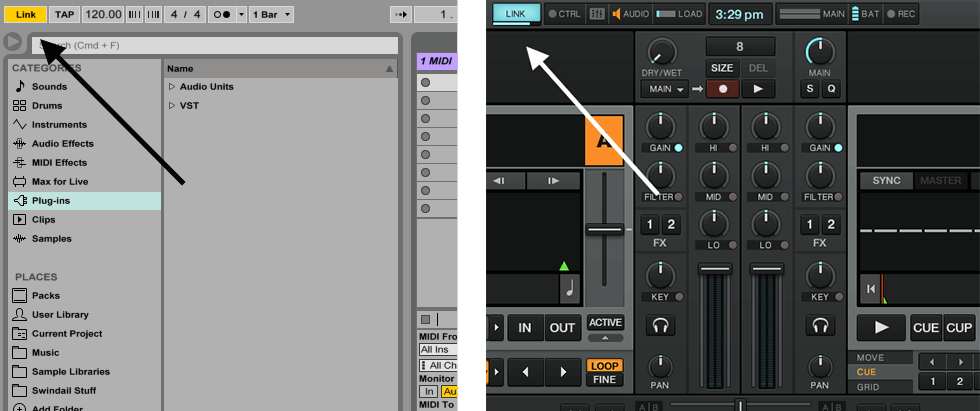Image resolution: width=980 pixels, height=411 pixels.
Task: Click the loop IN button
Action: tap(524, 327)
